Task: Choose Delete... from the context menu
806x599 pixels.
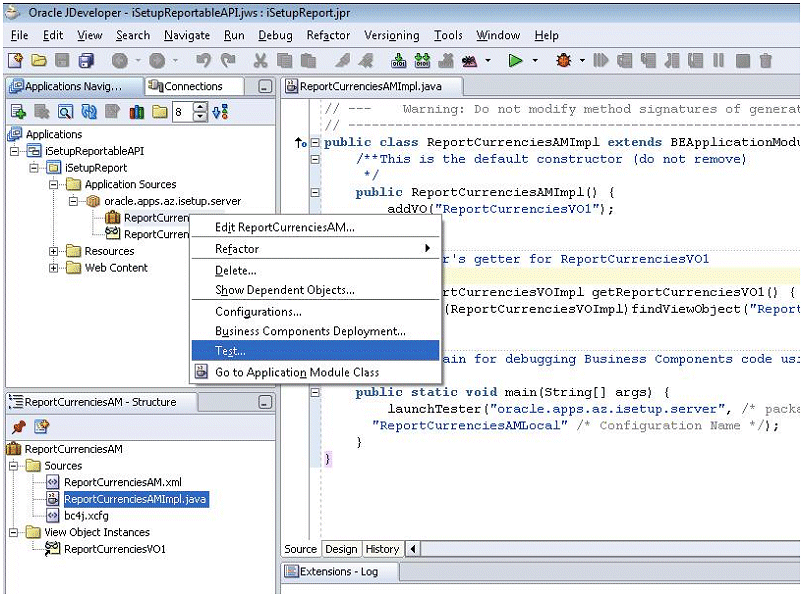Action: coord(315,270)
